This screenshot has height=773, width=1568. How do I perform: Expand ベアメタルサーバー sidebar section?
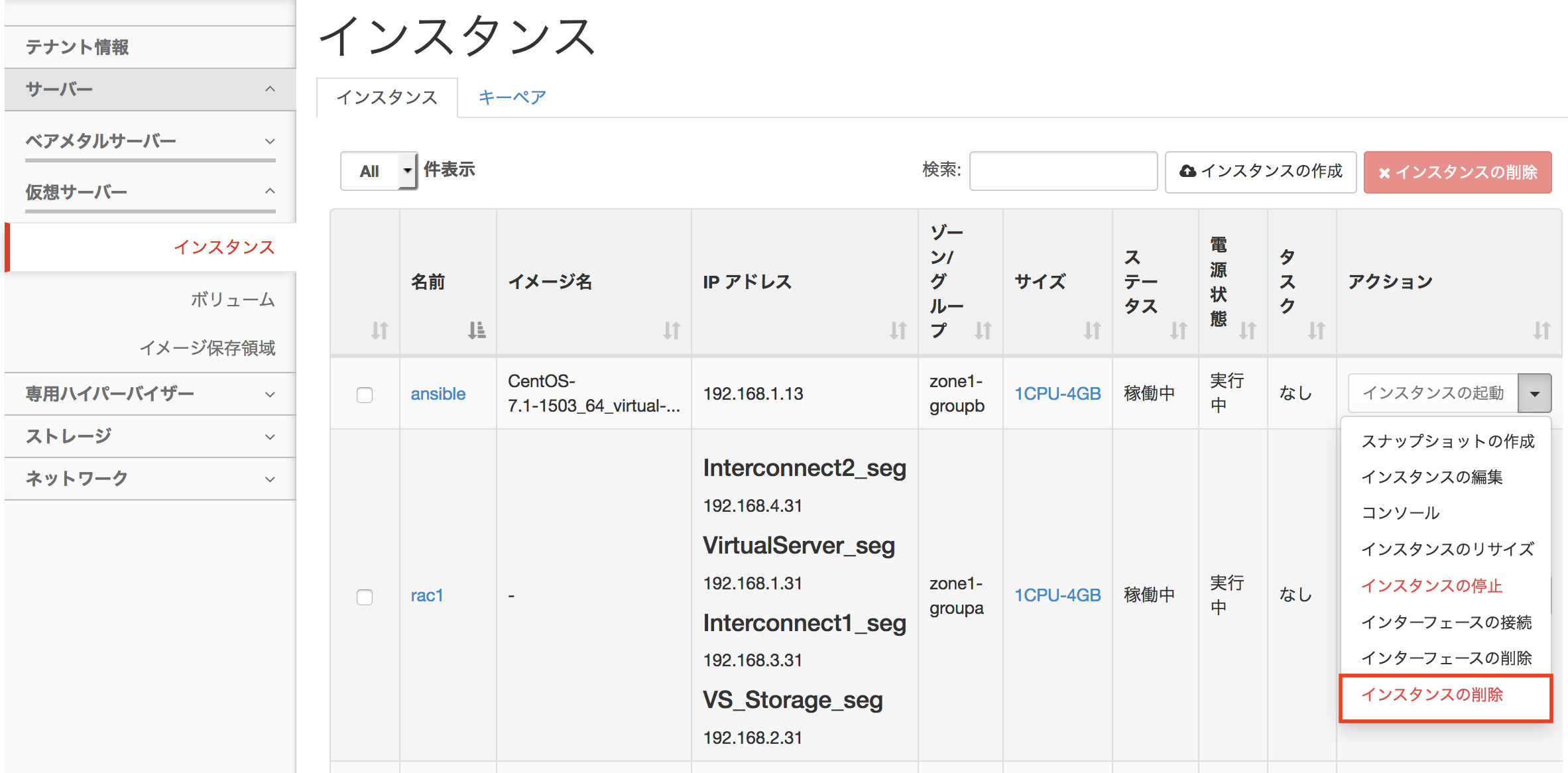[150, 141]
